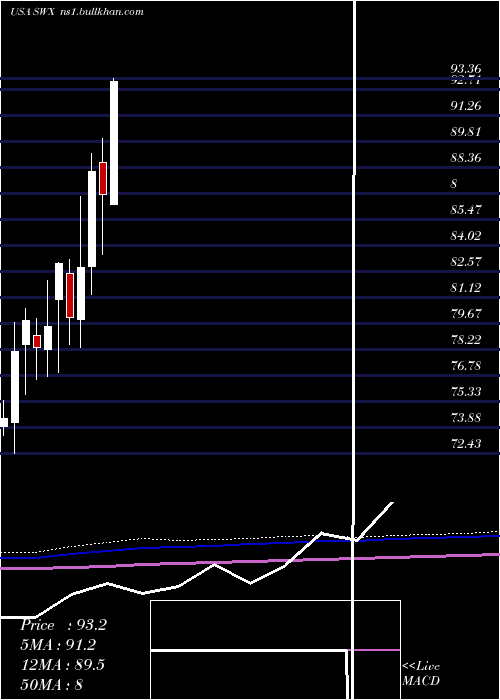Click the 12MA : 89.5 readout
Screen dimensions: 500x700
(x=62, y=665)
